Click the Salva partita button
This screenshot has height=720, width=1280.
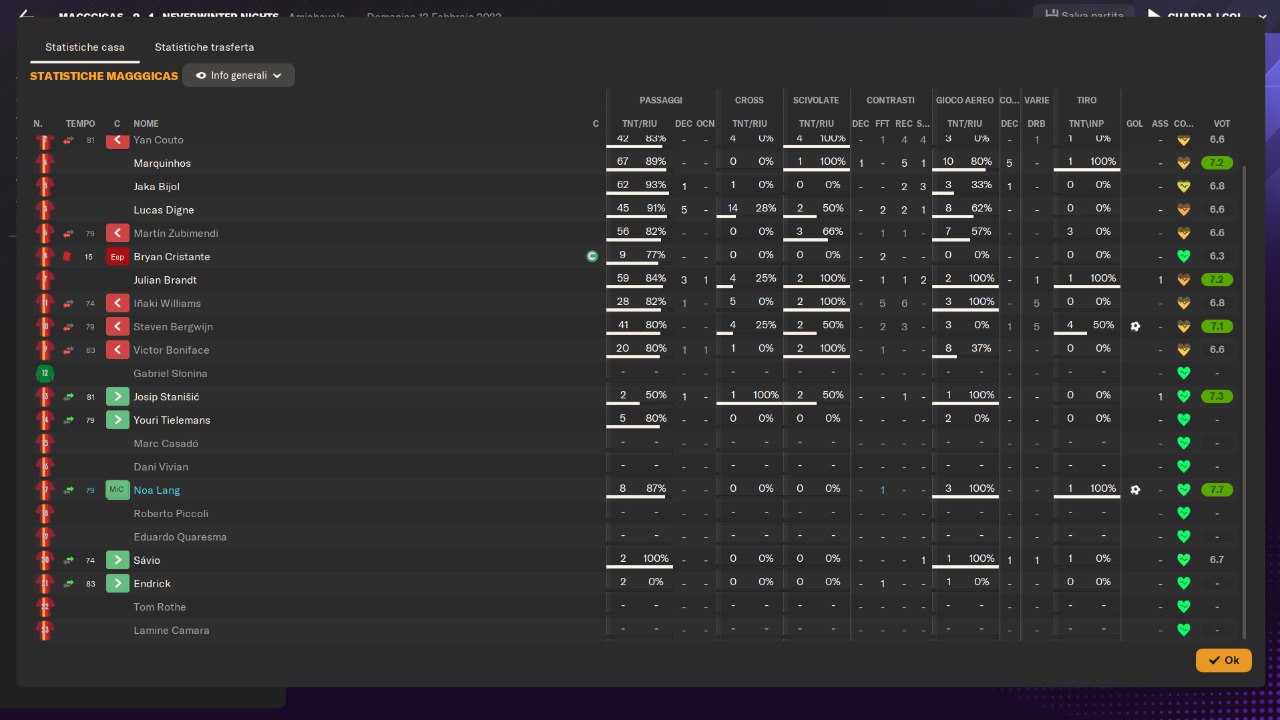(x=1084, y=15)
